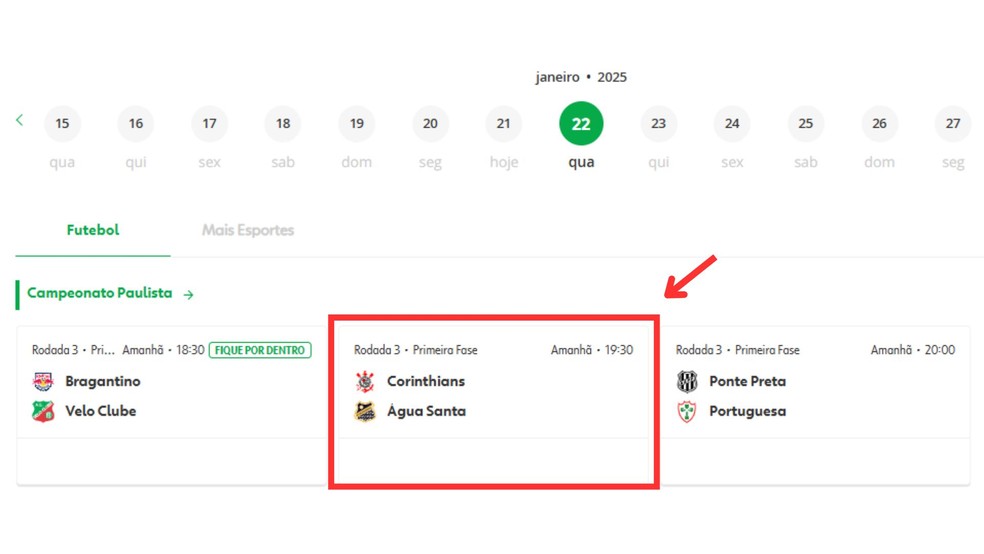The height and width of the screenshot is (554, 984).
Task: Go to previous dates with left chevron
Action: (x=19, y=120)
